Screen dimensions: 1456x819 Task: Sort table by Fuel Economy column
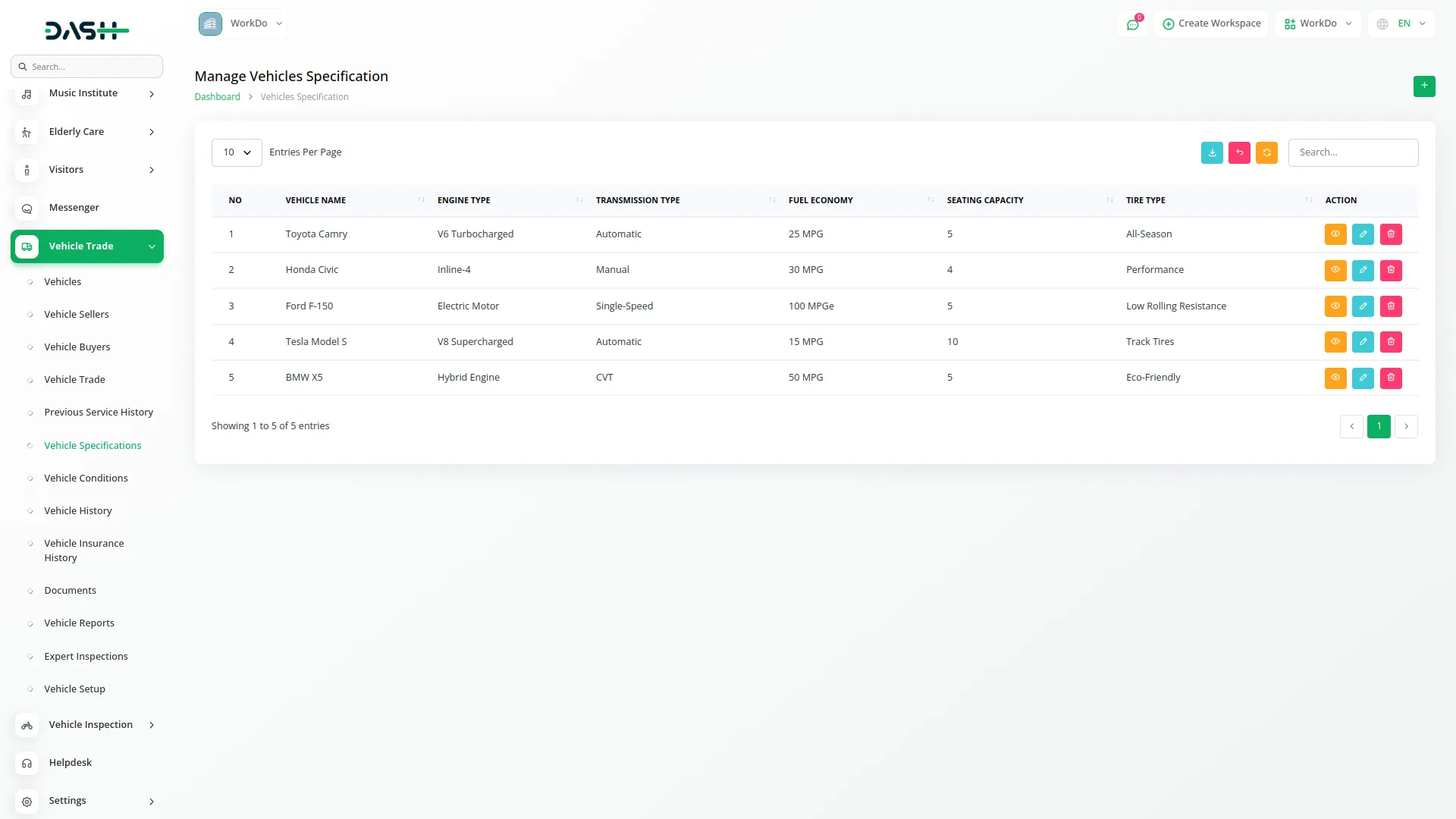(x=821, y=200)
